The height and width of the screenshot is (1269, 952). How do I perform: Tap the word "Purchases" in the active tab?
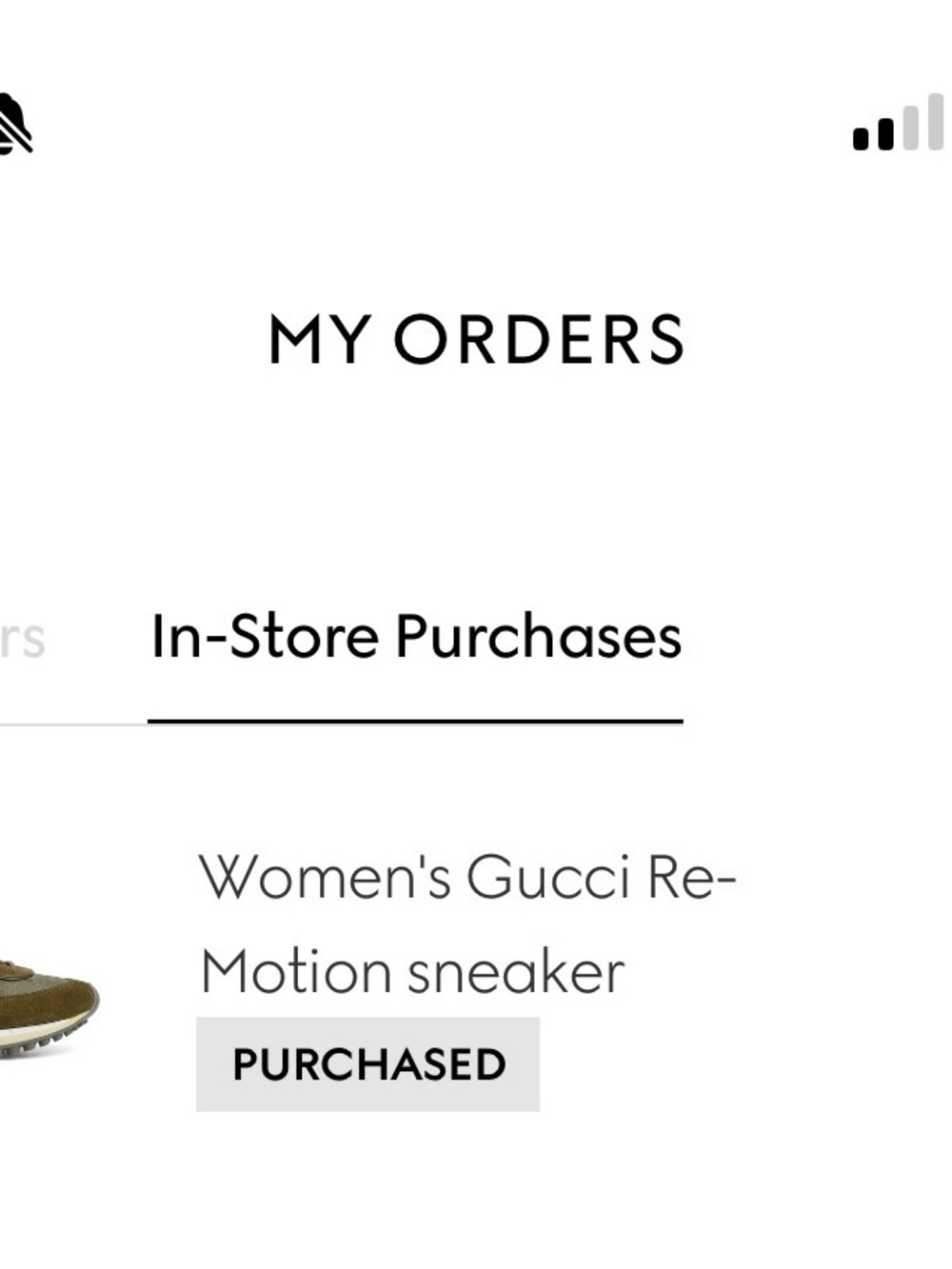[538, 636]
